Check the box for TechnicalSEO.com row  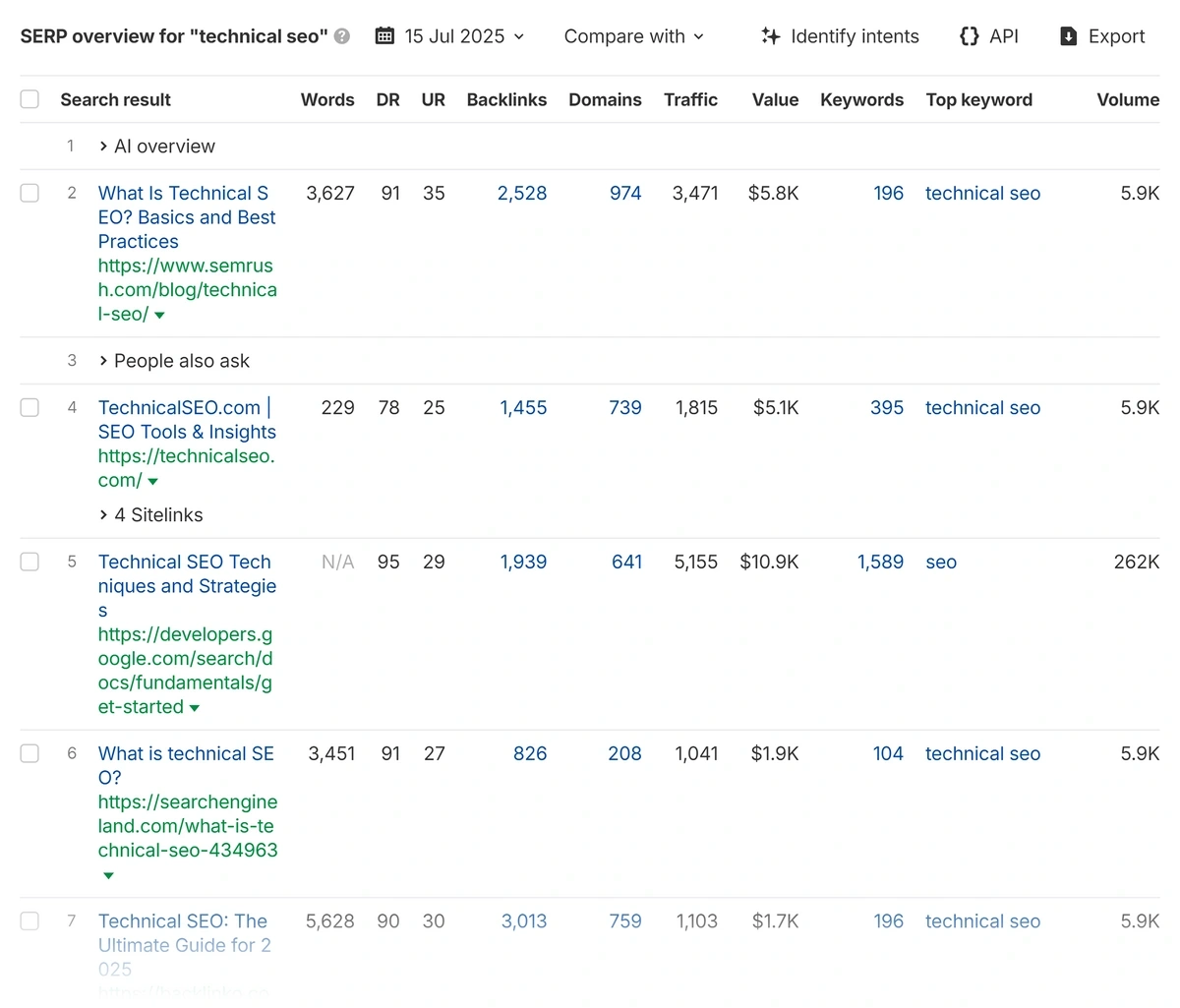tap(29, 407)
